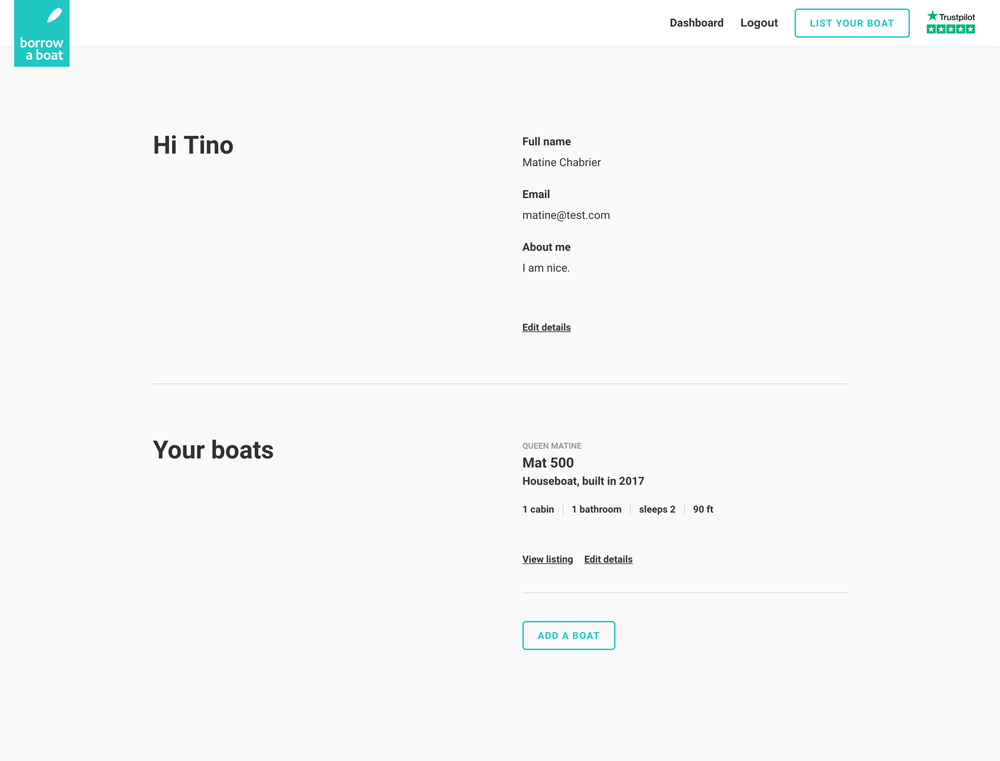Click the "sleeps 2" boat detail

(x=657, y=510)
